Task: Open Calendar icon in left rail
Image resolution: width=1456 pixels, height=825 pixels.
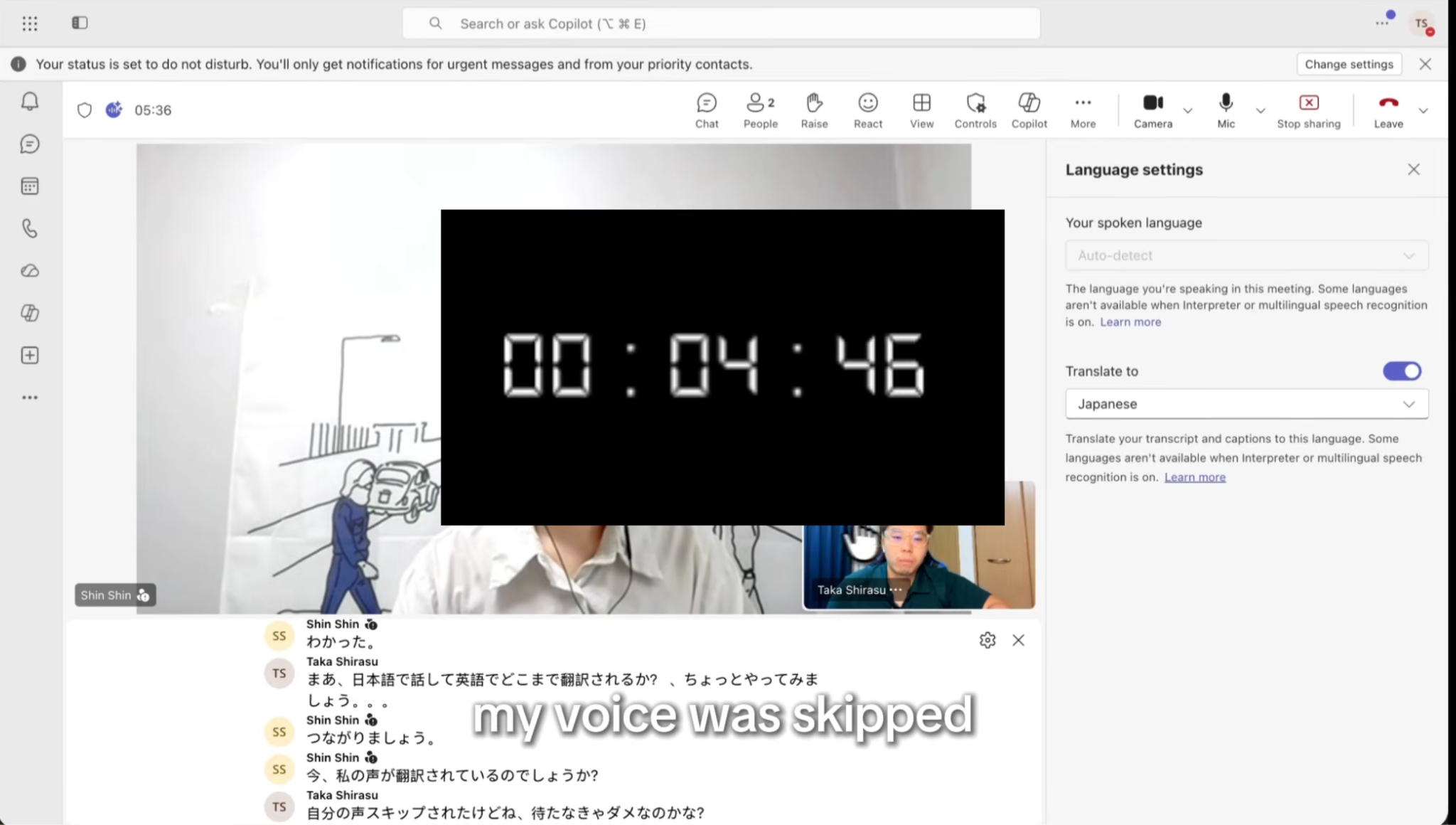Action: (x=30, y=186)
